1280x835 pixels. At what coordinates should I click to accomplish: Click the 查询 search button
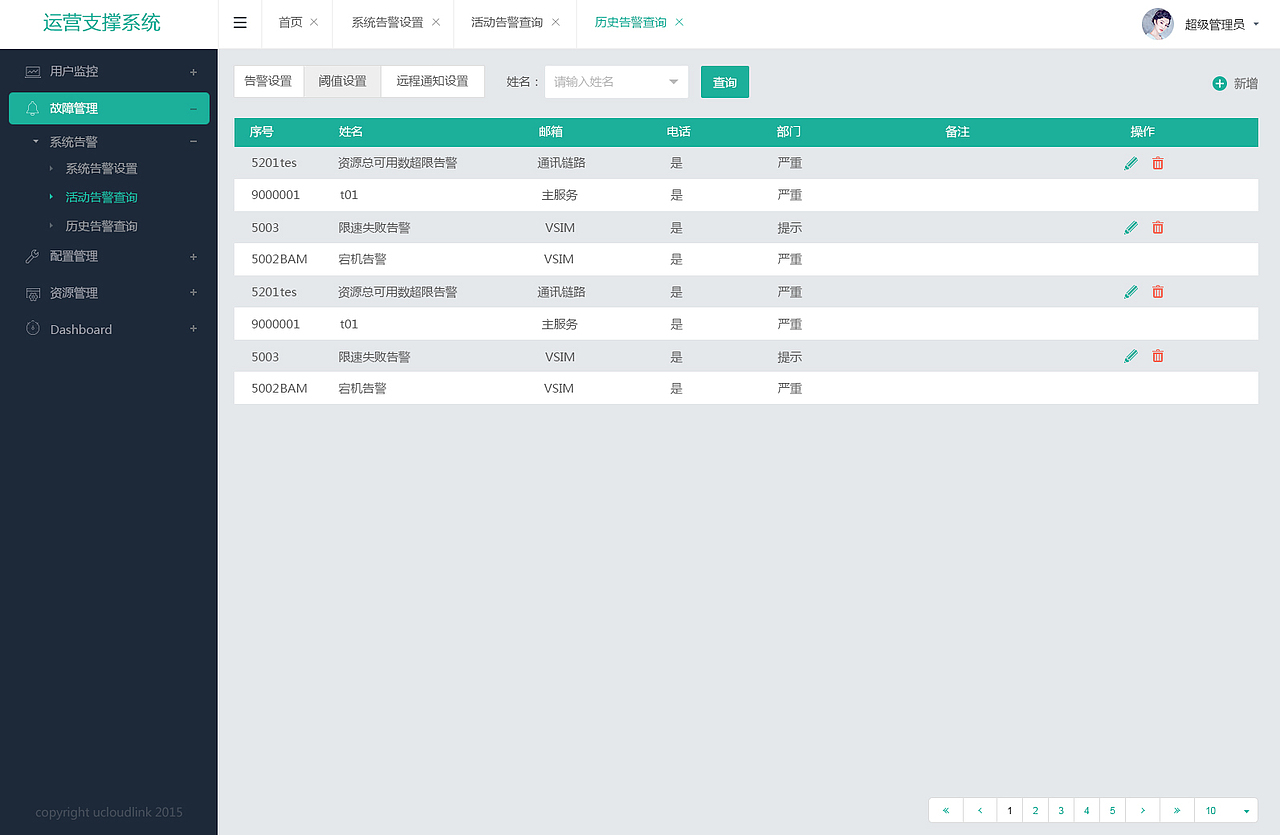[x=724, y=81]
